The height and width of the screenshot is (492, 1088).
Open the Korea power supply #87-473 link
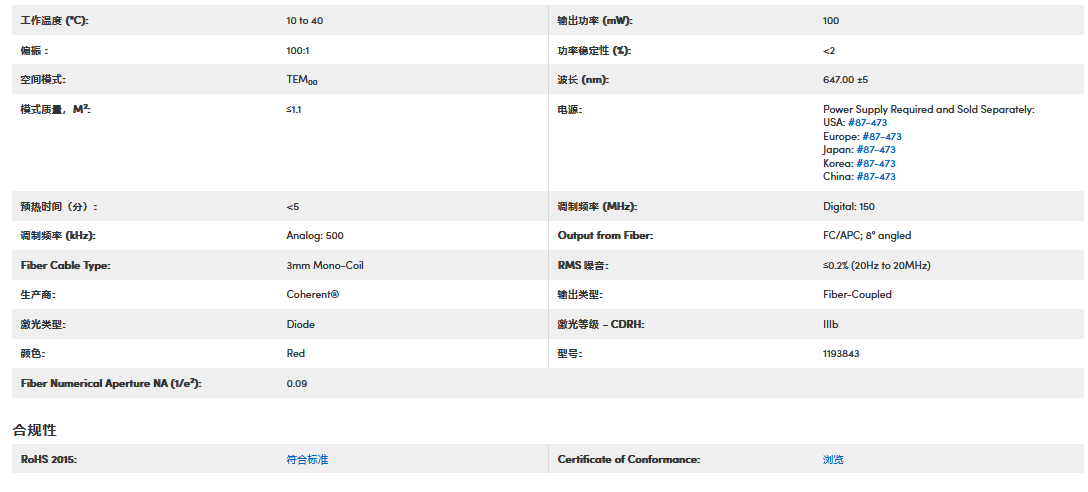point(876,163)
